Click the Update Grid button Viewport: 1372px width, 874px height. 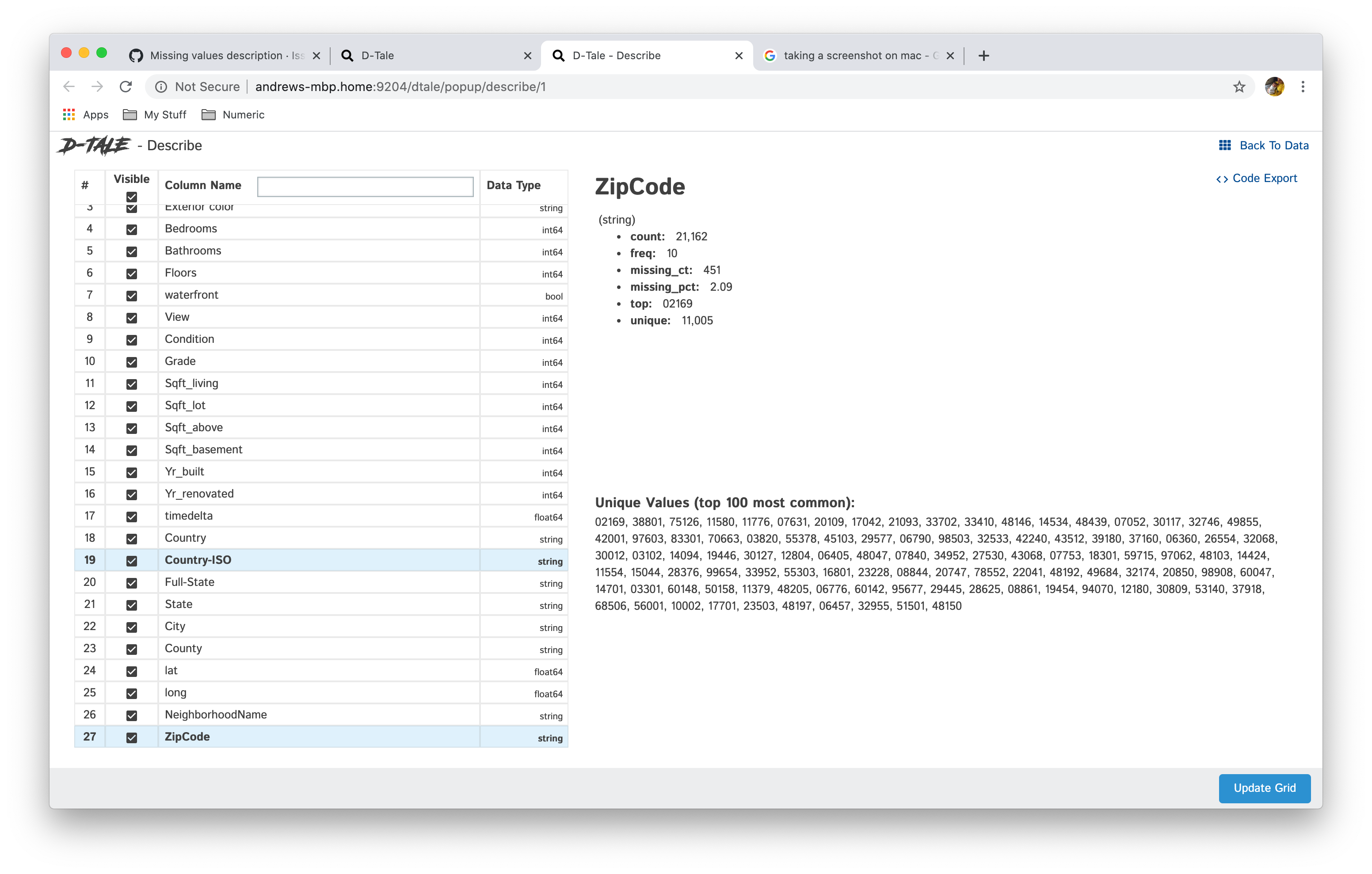1264,788
